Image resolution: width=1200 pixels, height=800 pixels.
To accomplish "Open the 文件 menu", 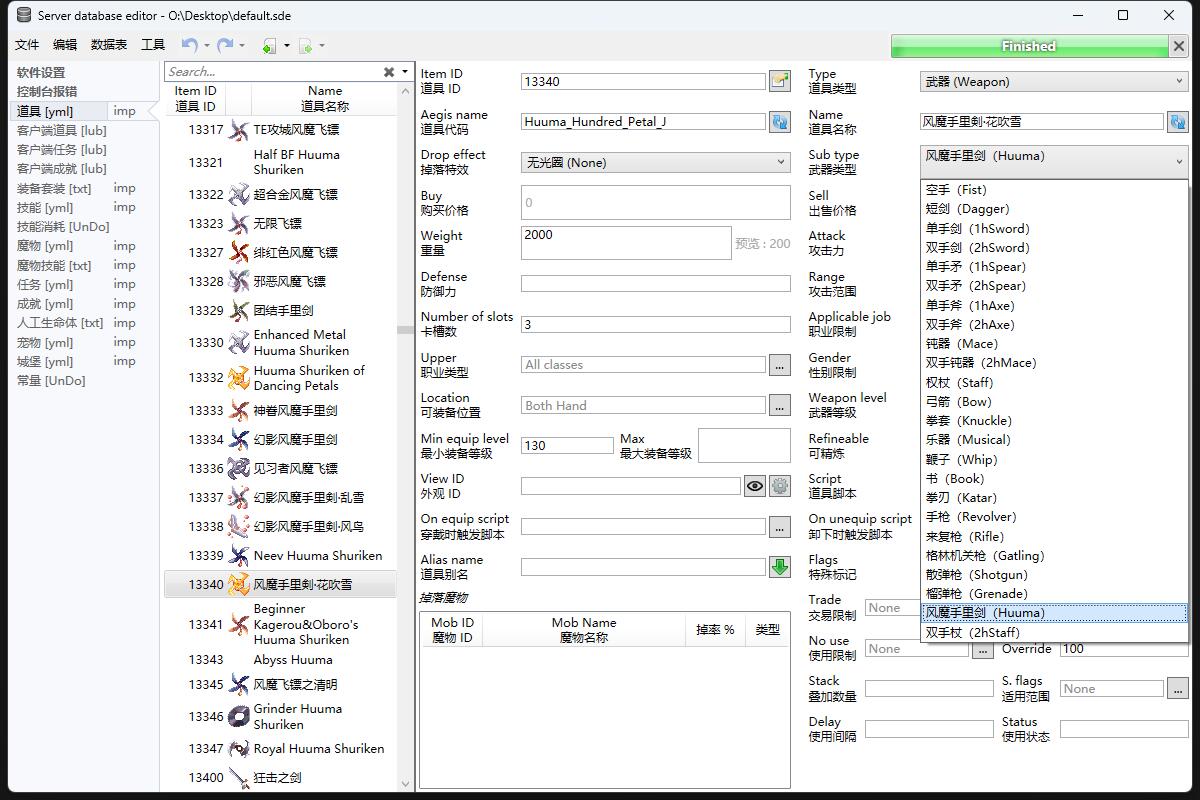I will (27, 45).
